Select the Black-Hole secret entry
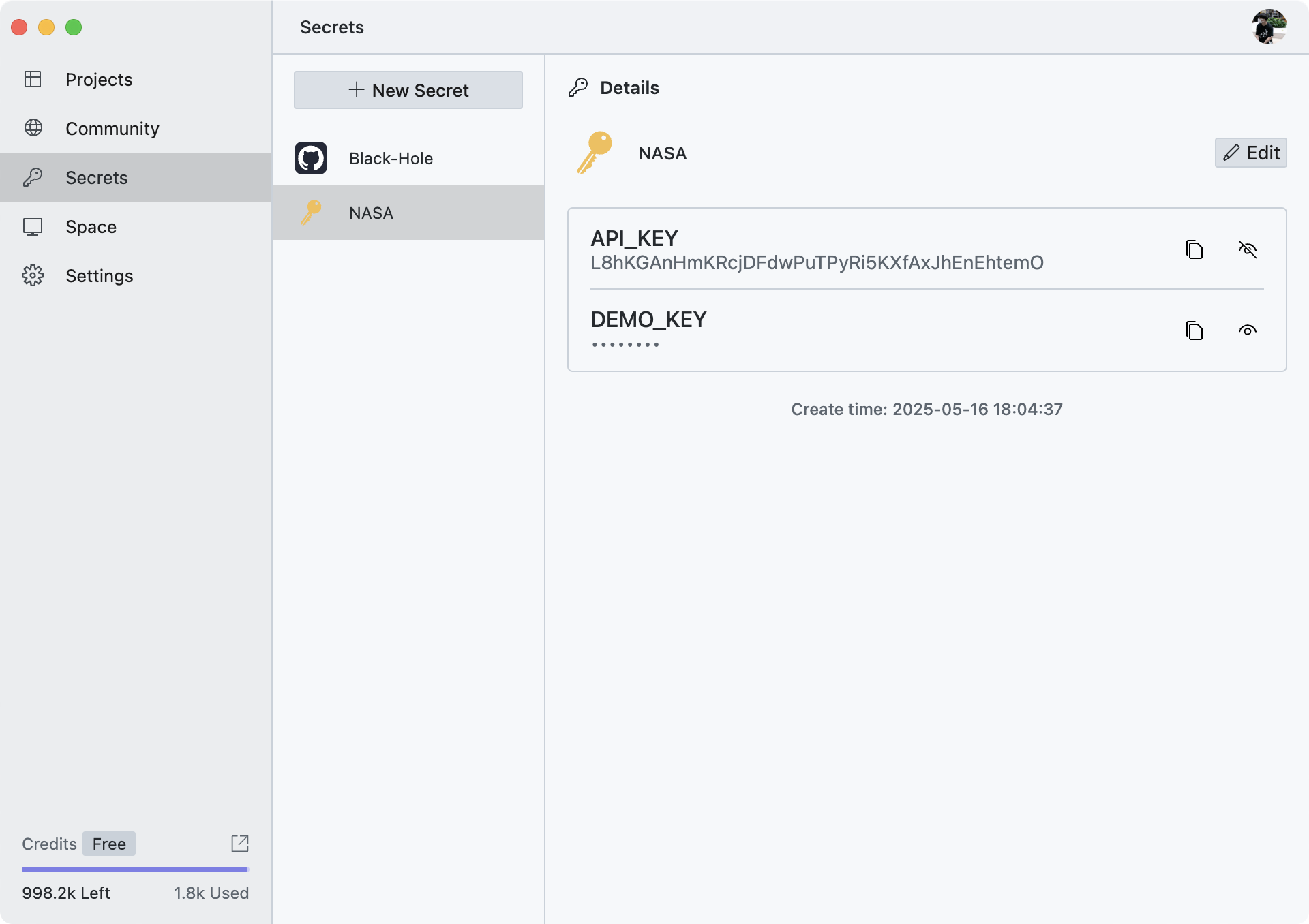 [x=391, y=158]
